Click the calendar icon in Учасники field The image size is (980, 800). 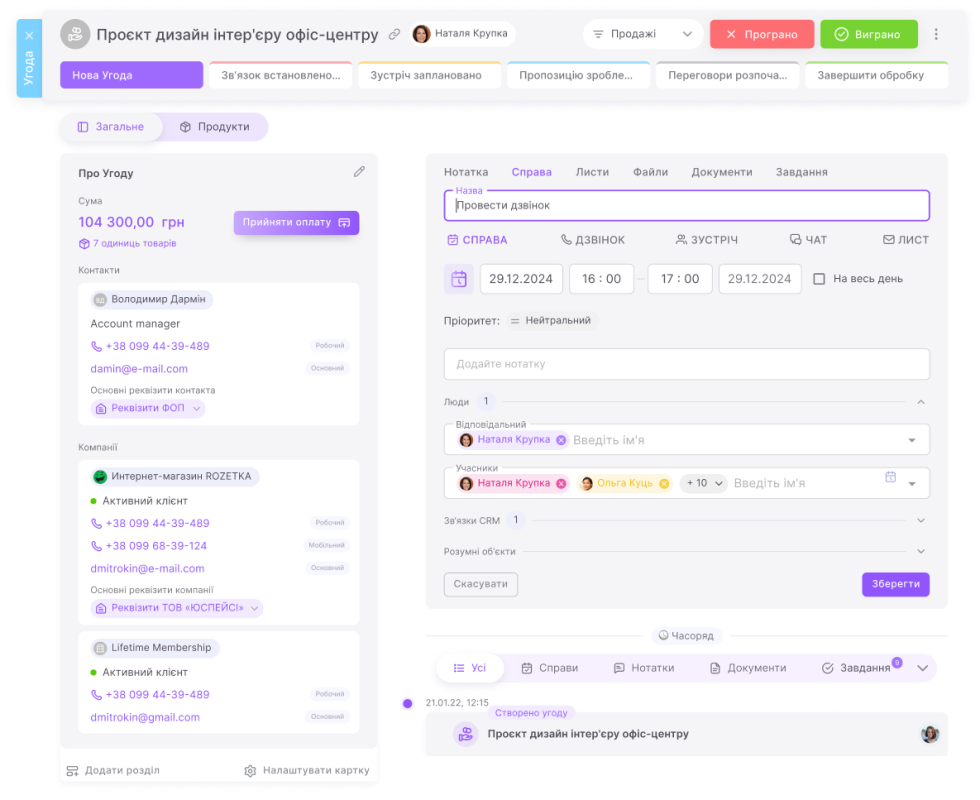(890, 478)
